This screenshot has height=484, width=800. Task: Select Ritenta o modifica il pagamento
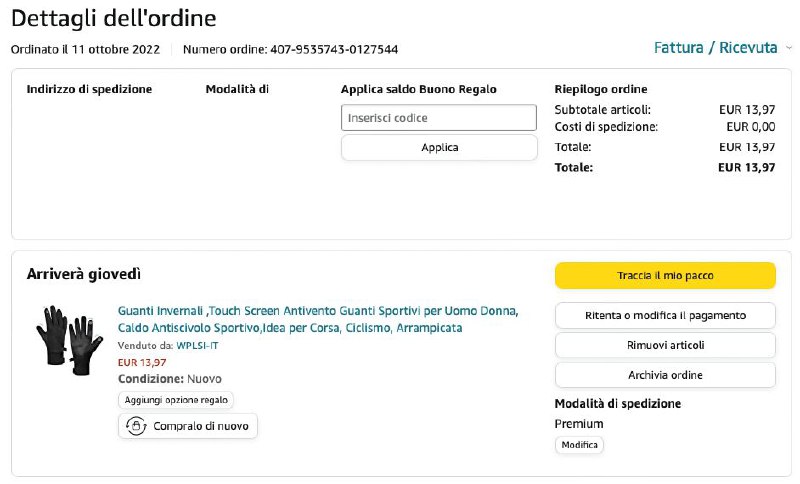(x=665, y=316)
